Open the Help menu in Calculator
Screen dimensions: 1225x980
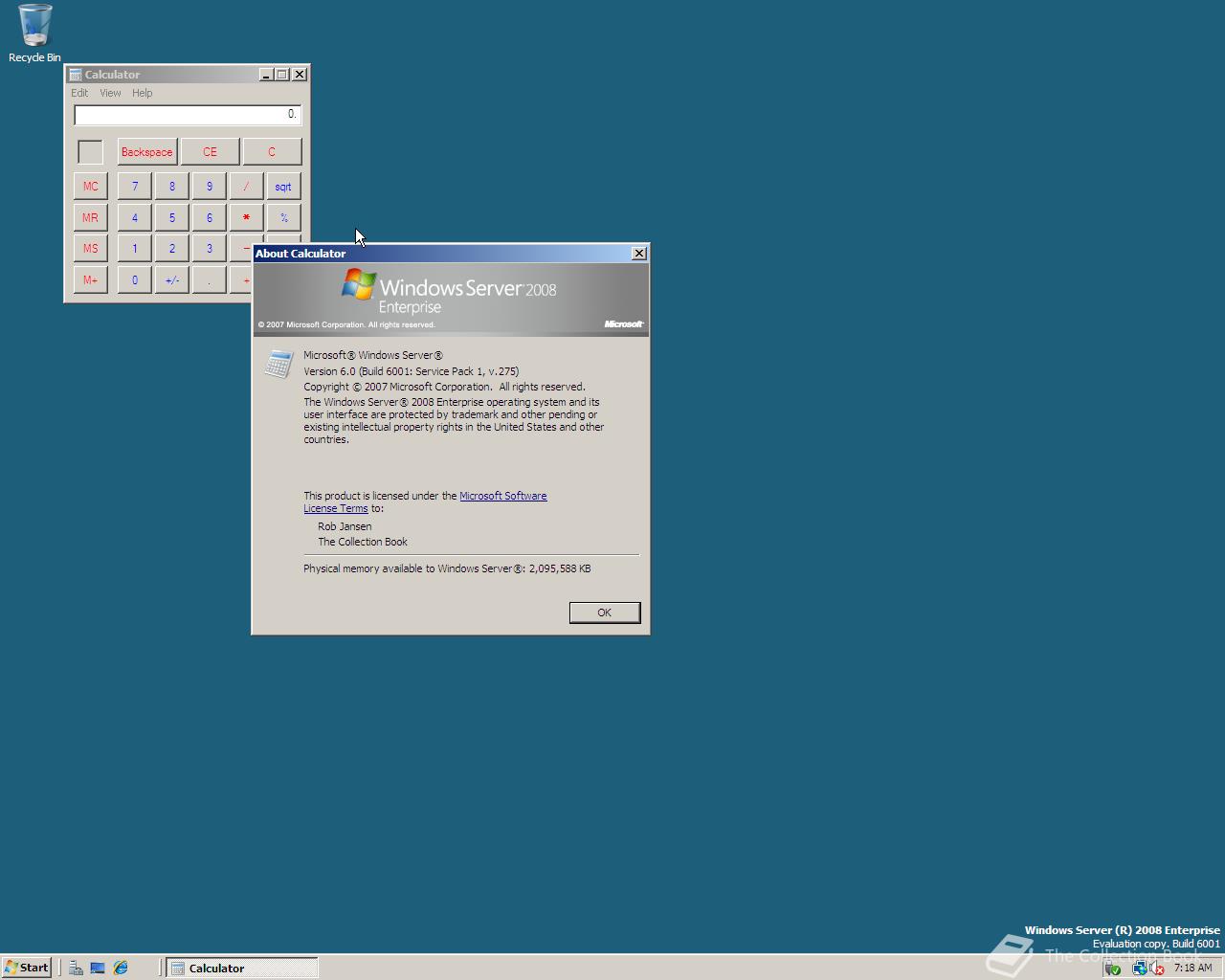142,93
